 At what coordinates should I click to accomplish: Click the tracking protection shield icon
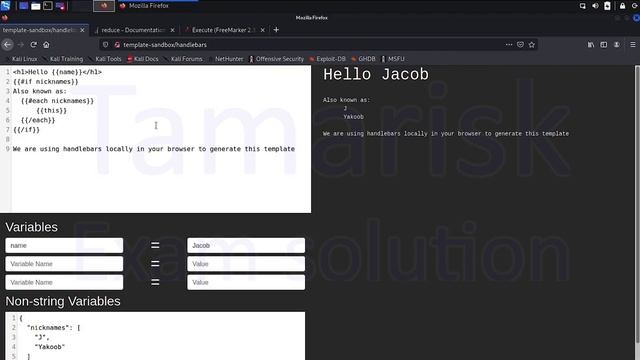pos(105,45)
